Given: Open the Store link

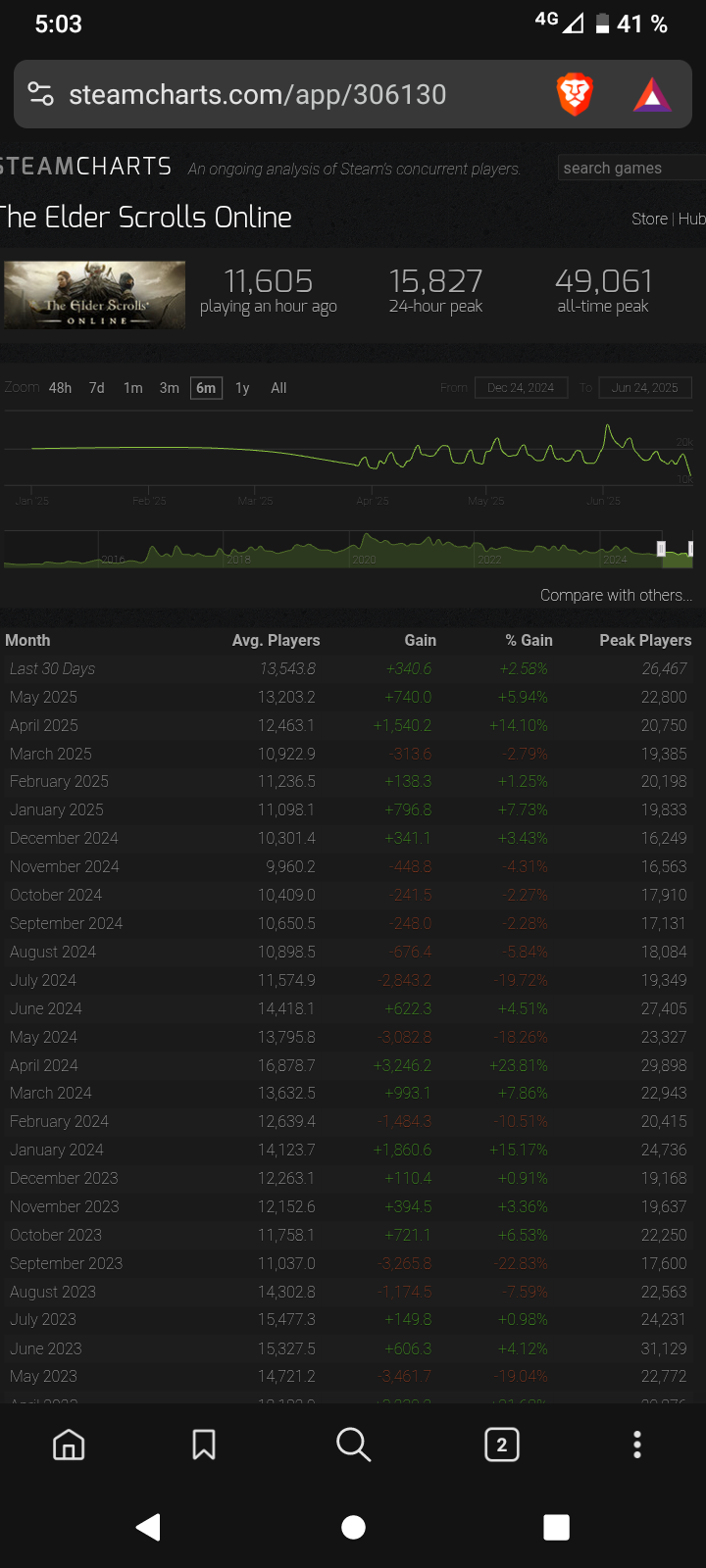Looking at the screenshot, I should (x=649, y=219).
